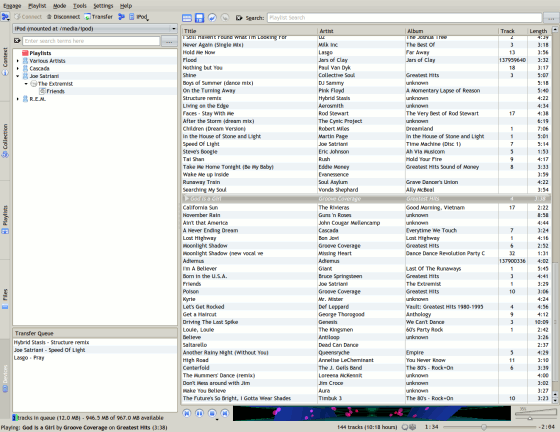This screenshot has height=432, width=560.
Task: Toggle the repeat icon in status bar
Action: pyautogui.click(x=405, y=427)
